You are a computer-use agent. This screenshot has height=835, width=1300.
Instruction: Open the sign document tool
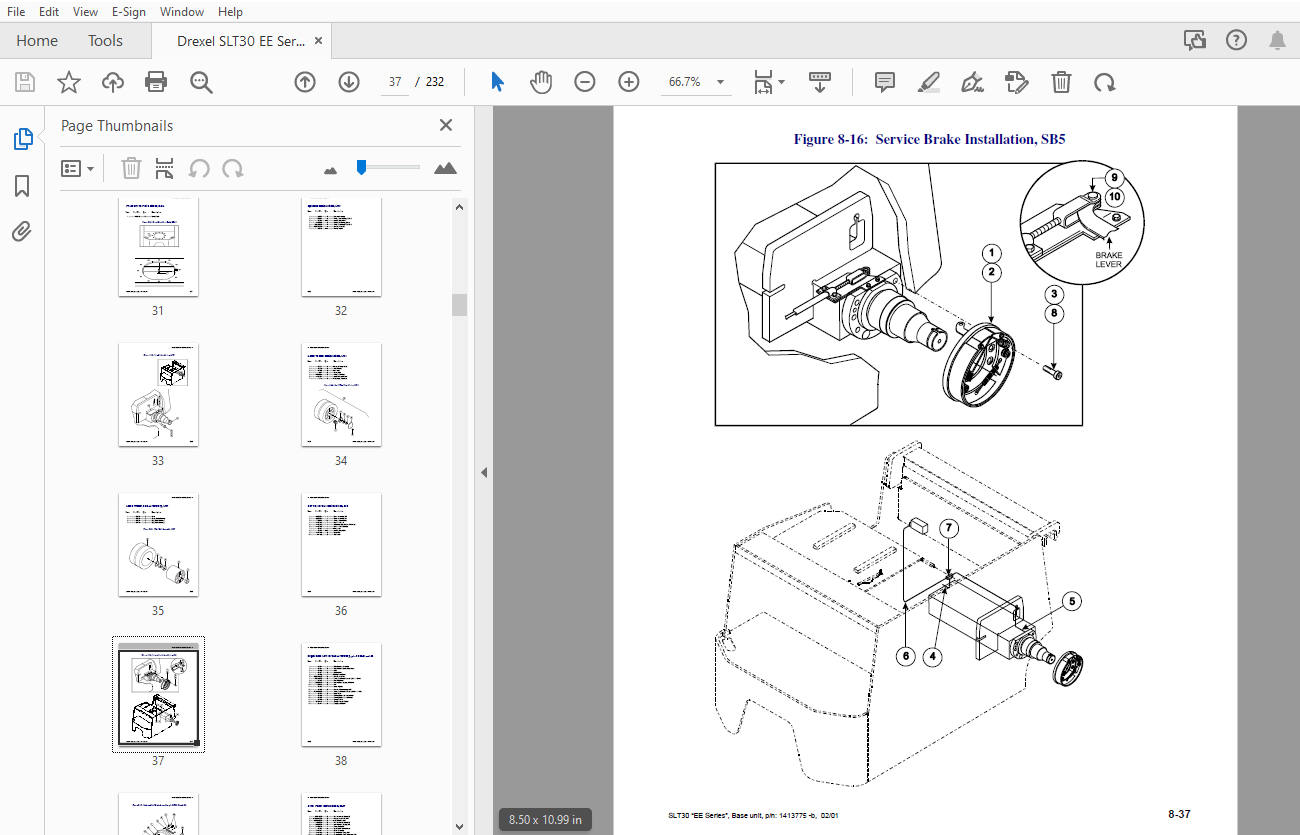point(972,82)
